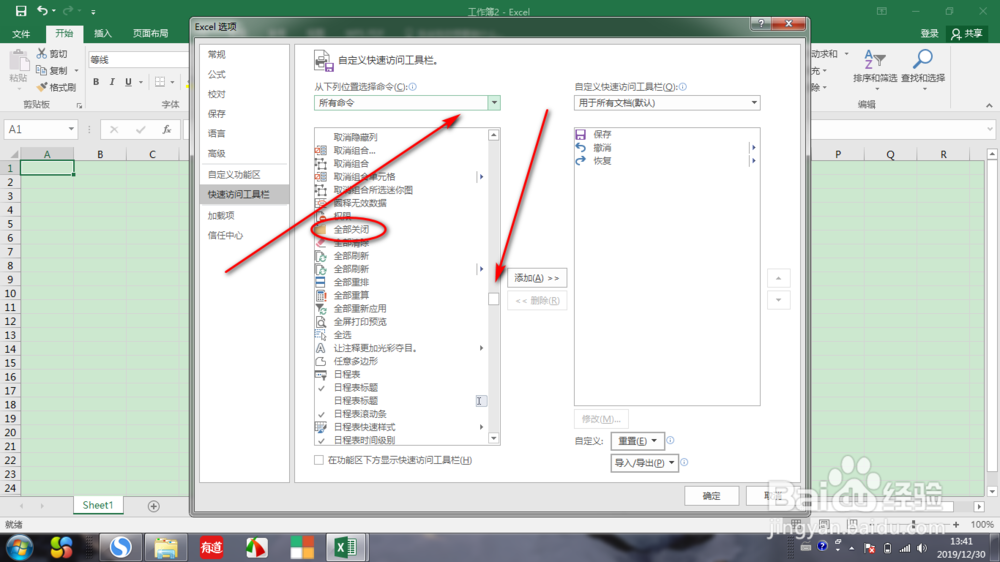Select the Sheet1 worksheet tab

pos(98,505)
